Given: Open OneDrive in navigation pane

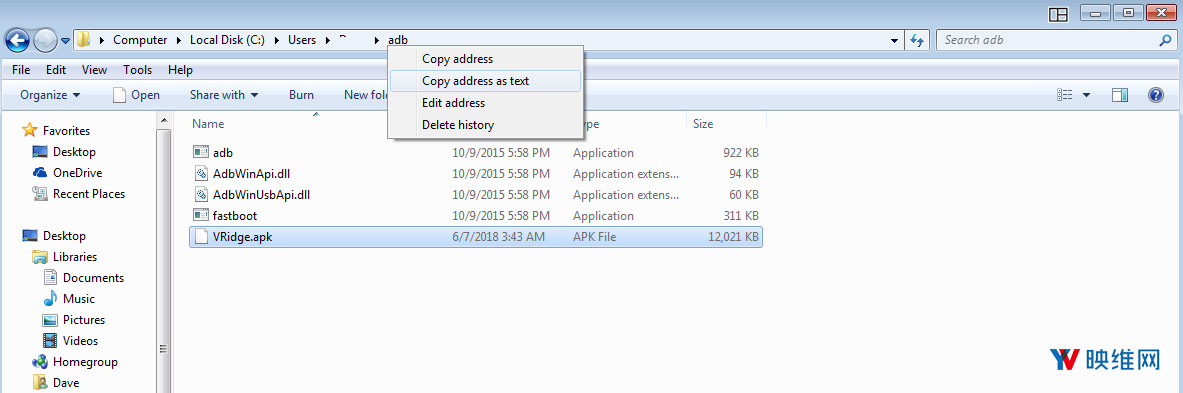Looking at the screenshot, I should 77,173.
